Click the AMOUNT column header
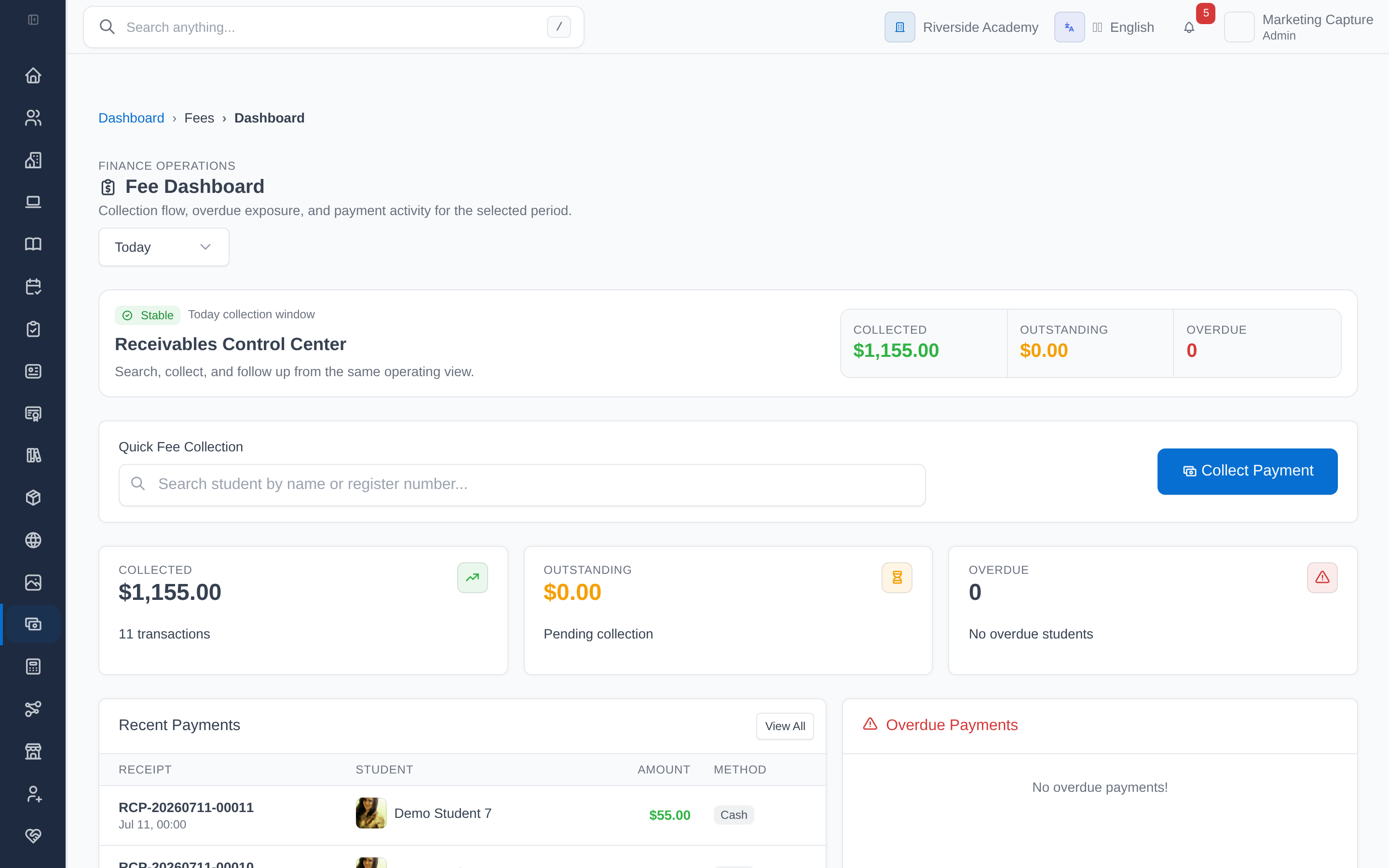This screenshot has width=1389, height=868. [x=664, y=770]
